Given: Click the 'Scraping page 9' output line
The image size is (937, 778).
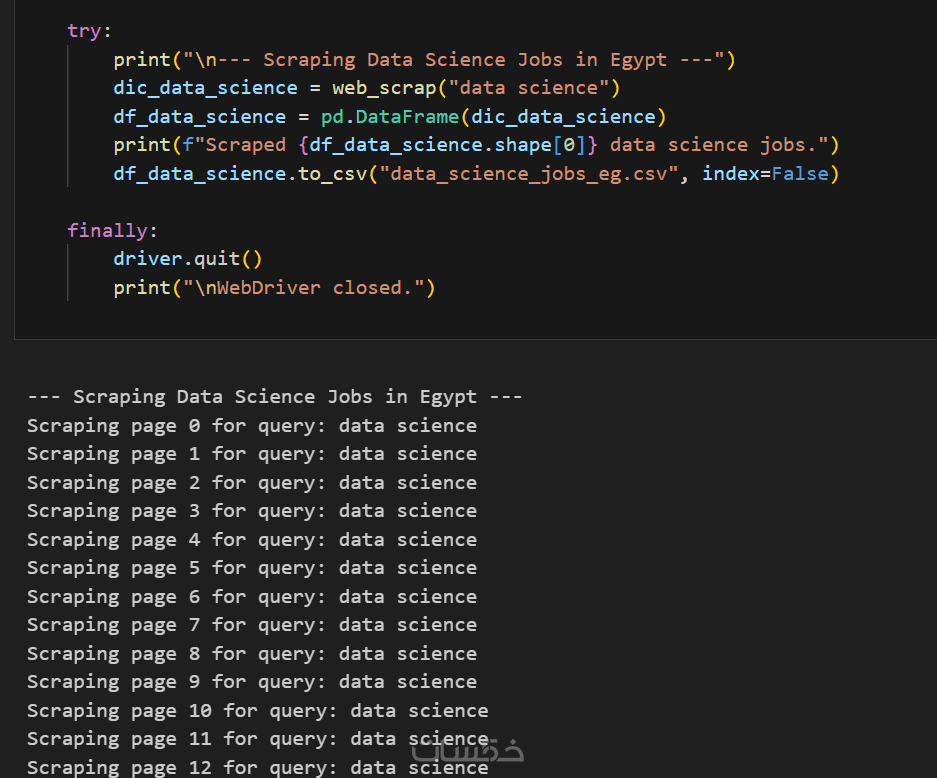Looking at the screenshot, I should point(252,682).
